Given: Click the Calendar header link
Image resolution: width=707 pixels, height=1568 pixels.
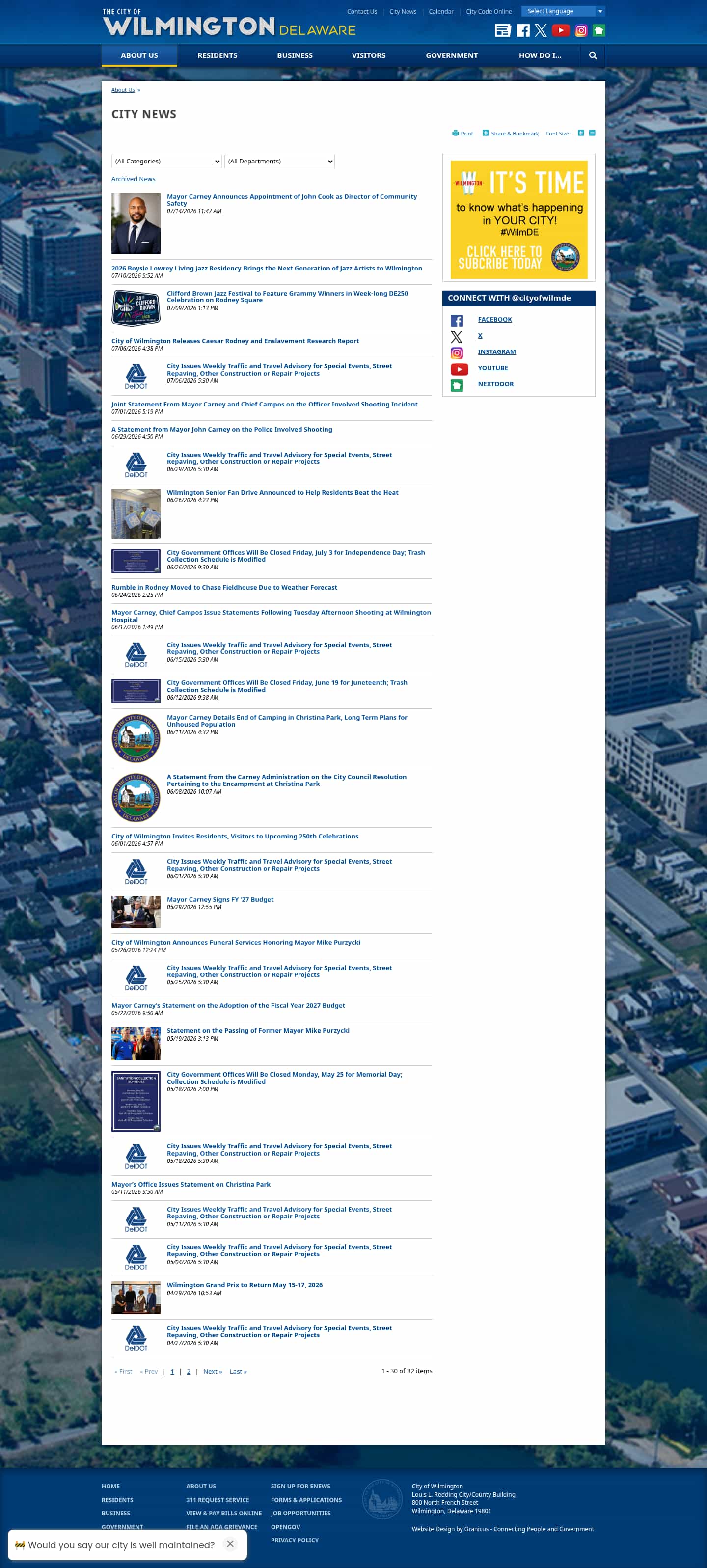Looking at the screenshot, I should (441, 12).
